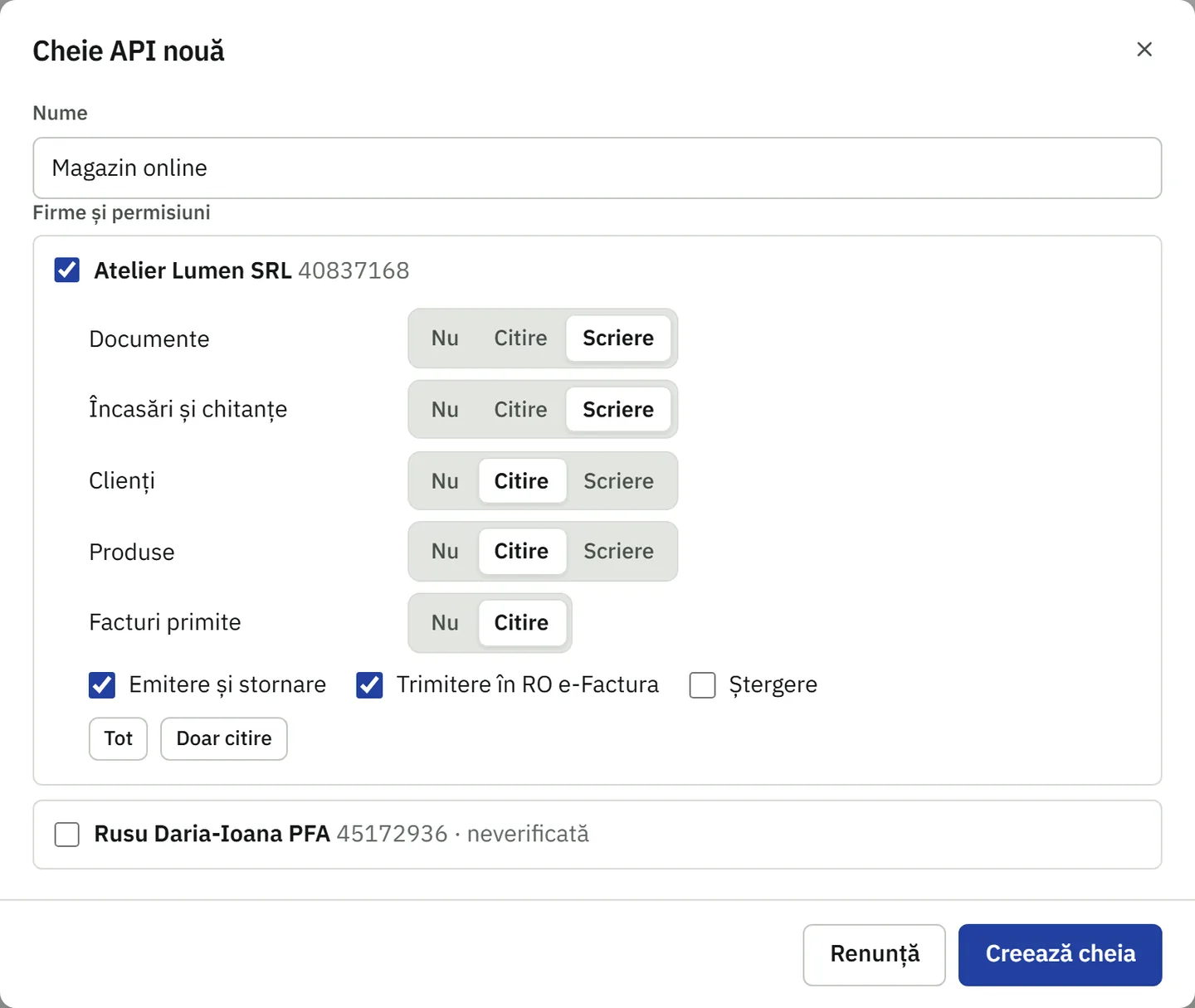1195x1008 pixels.
Task: Switch Produse permission to Scriere
Action: pyautogui.click(x=618, y=552)
